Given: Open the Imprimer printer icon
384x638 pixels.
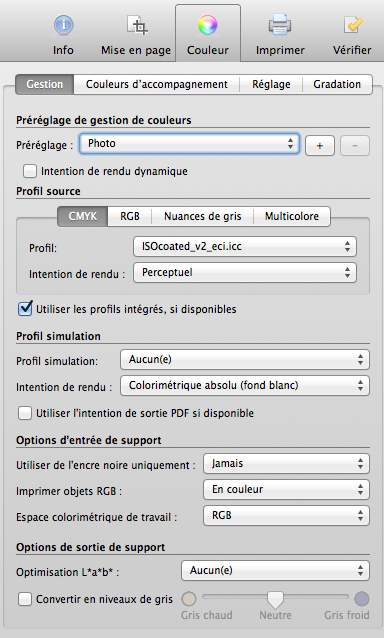Looking at the screenshot, I should point(279,25).
